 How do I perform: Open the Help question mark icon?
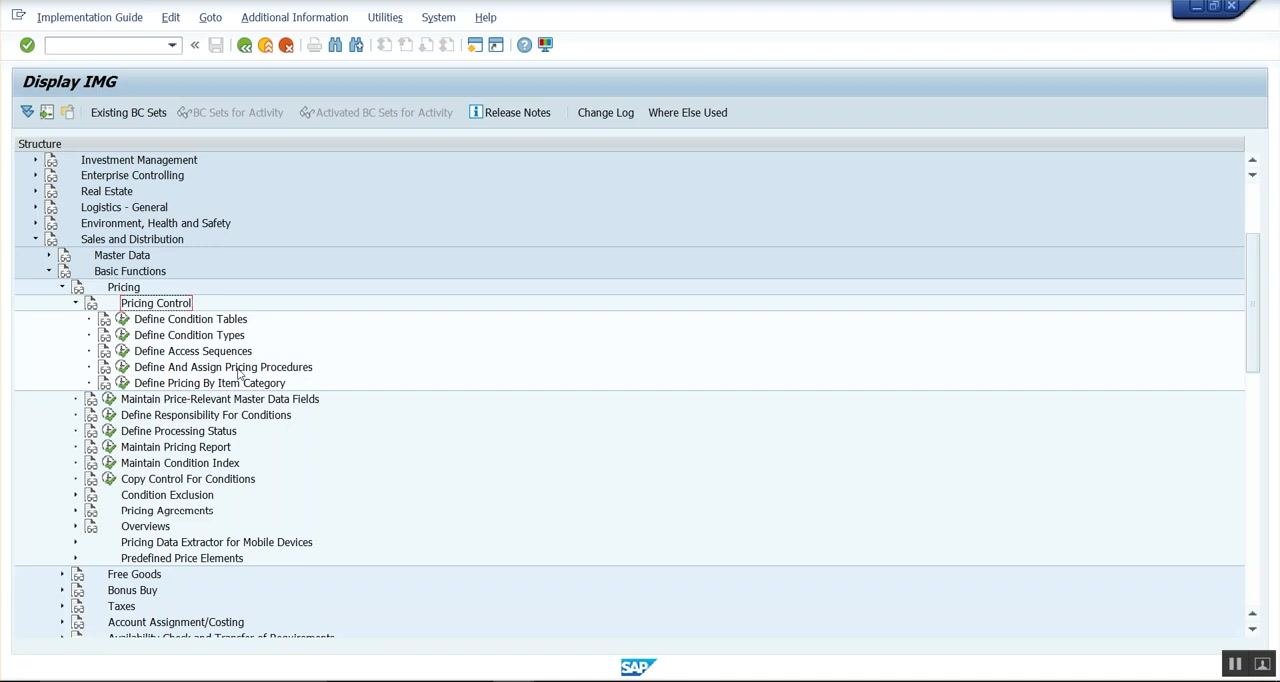(524, 45)
